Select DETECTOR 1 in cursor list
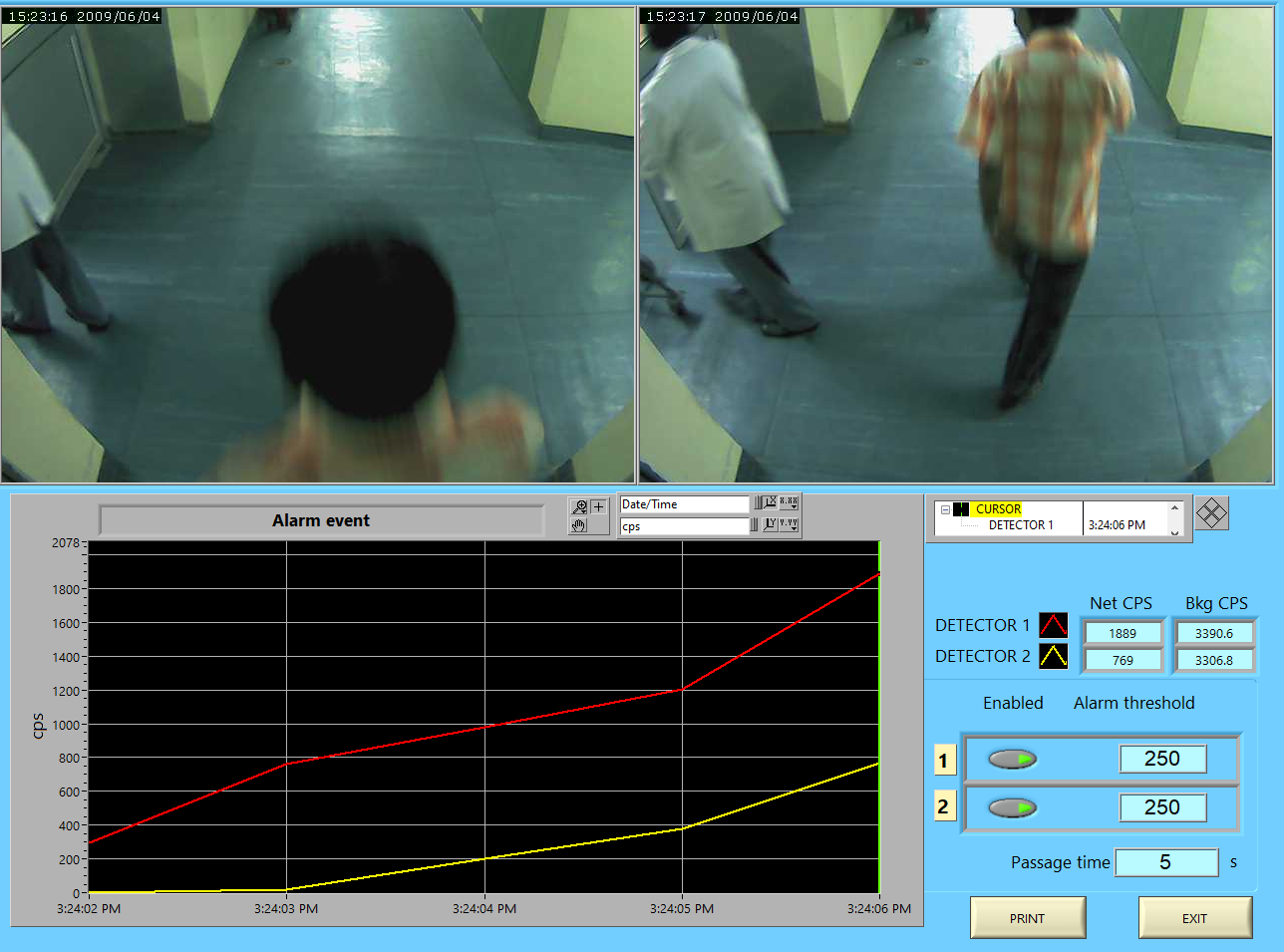 coord(1020,525)
